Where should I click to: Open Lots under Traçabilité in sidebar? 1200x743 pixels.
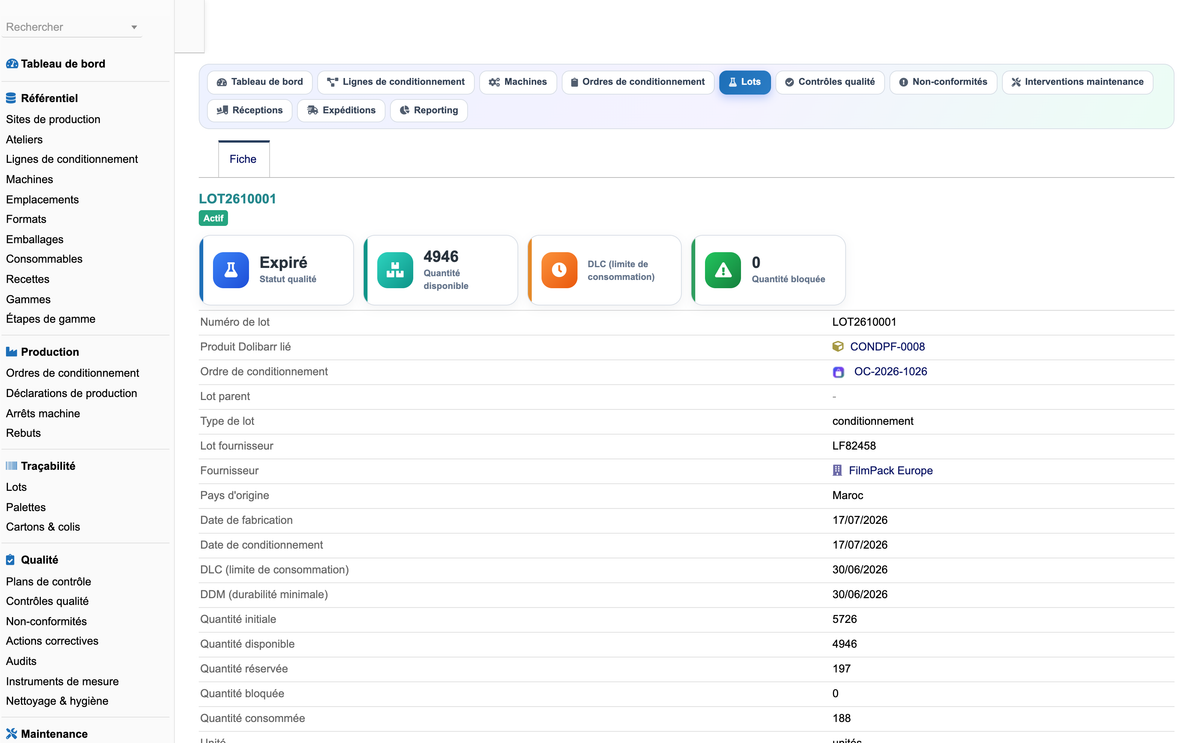coord(16,487)
